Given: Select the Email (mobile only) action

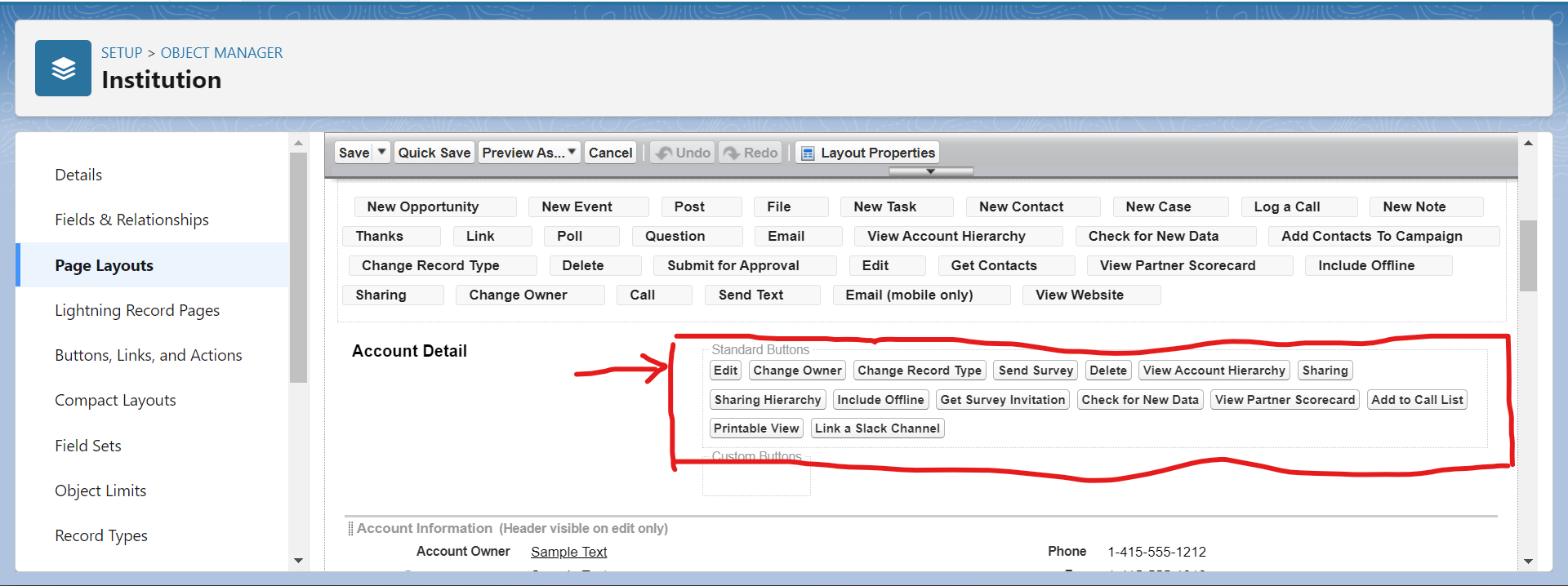Looking at the screenshot, I should 921,295.
